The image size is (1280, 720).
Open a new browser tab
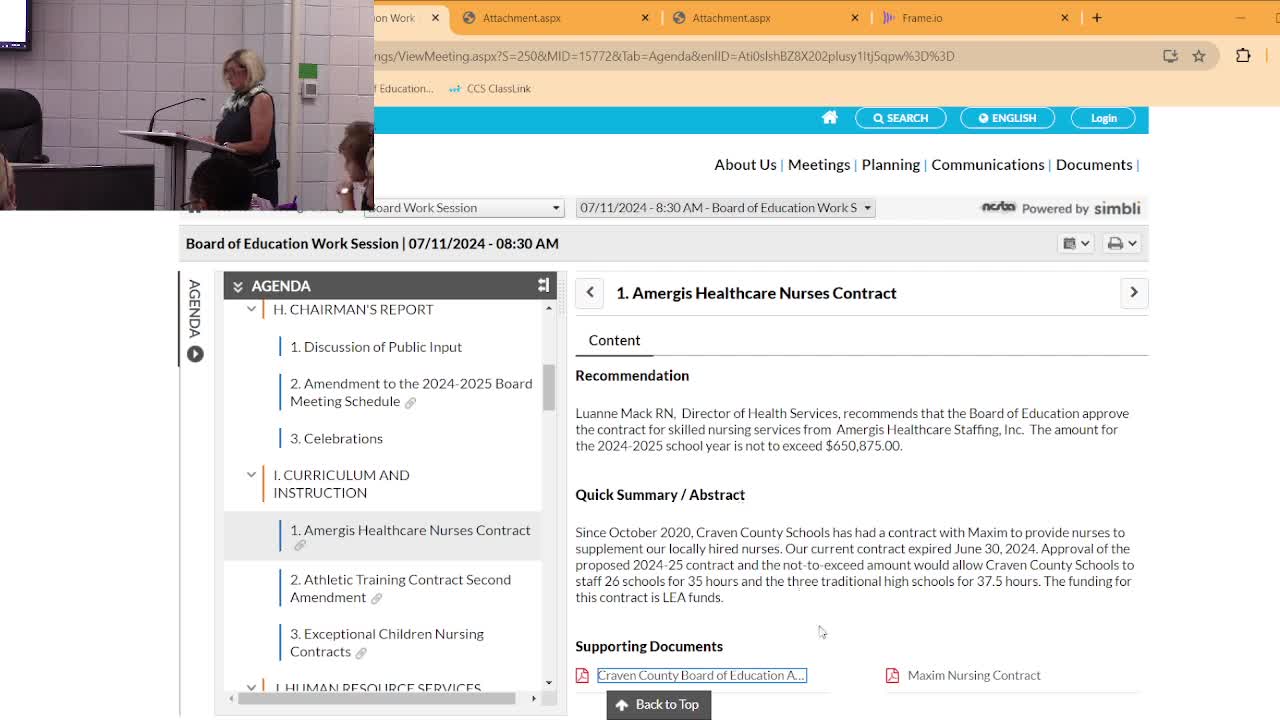(x=1097, y=18)
